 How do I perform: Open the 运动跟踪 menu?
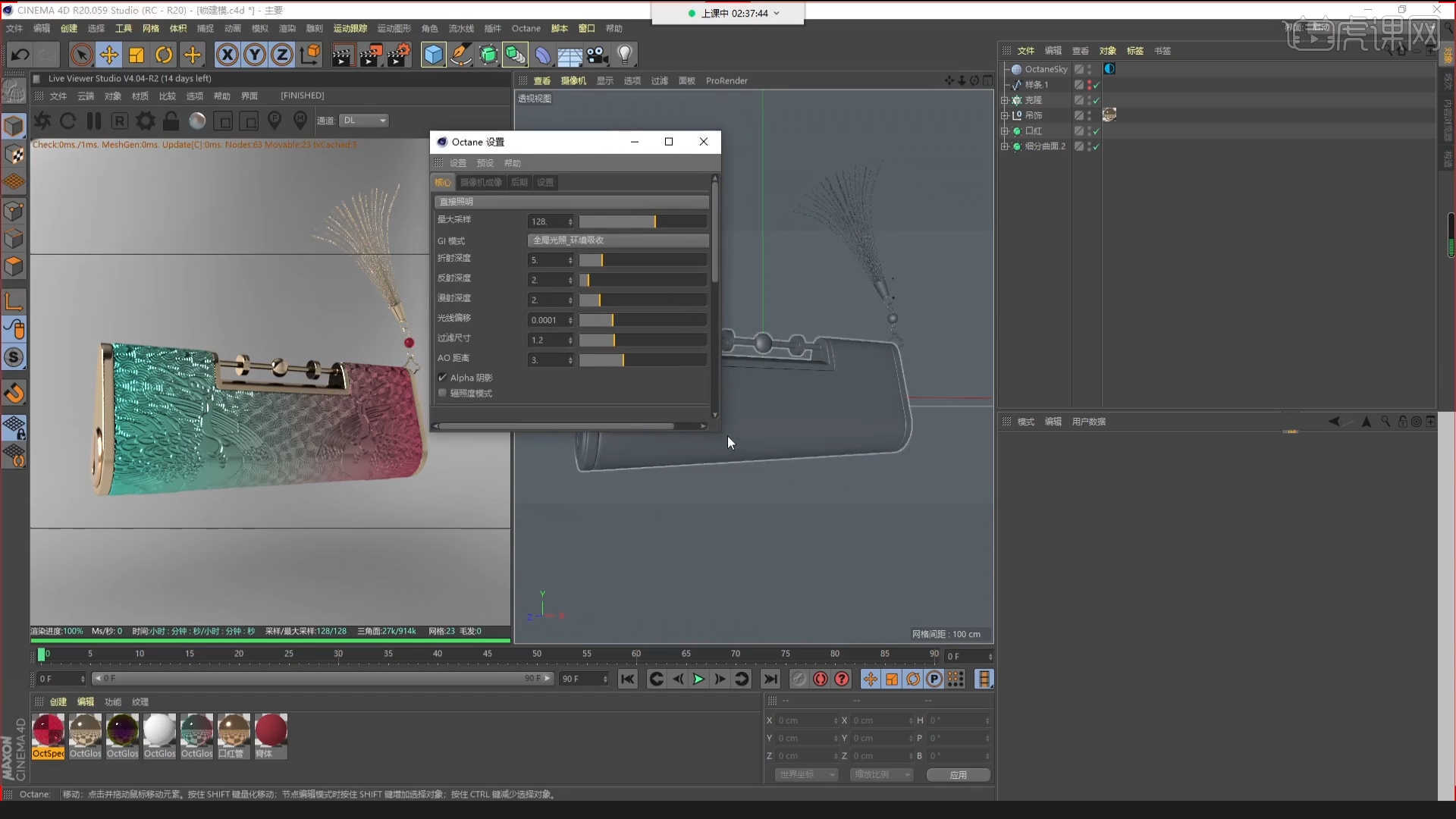(x=350, y=29)
